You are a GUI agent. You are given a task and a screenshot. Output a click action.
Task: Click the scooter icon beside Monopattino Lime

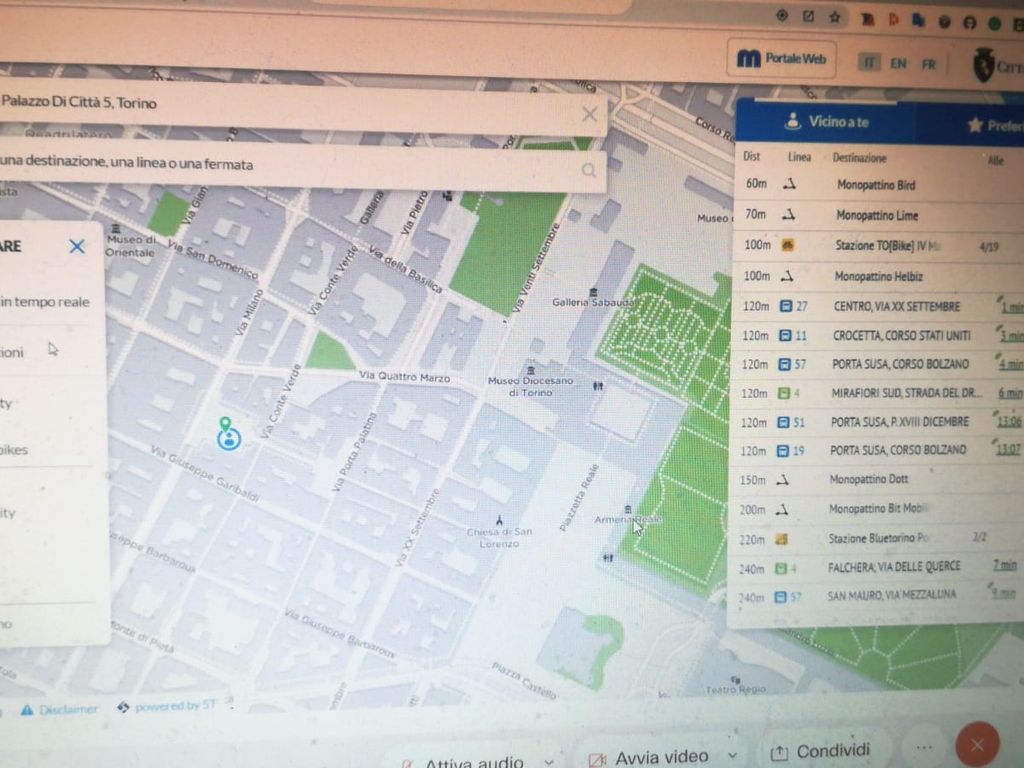pyautogui.click(x=789, y=215)
